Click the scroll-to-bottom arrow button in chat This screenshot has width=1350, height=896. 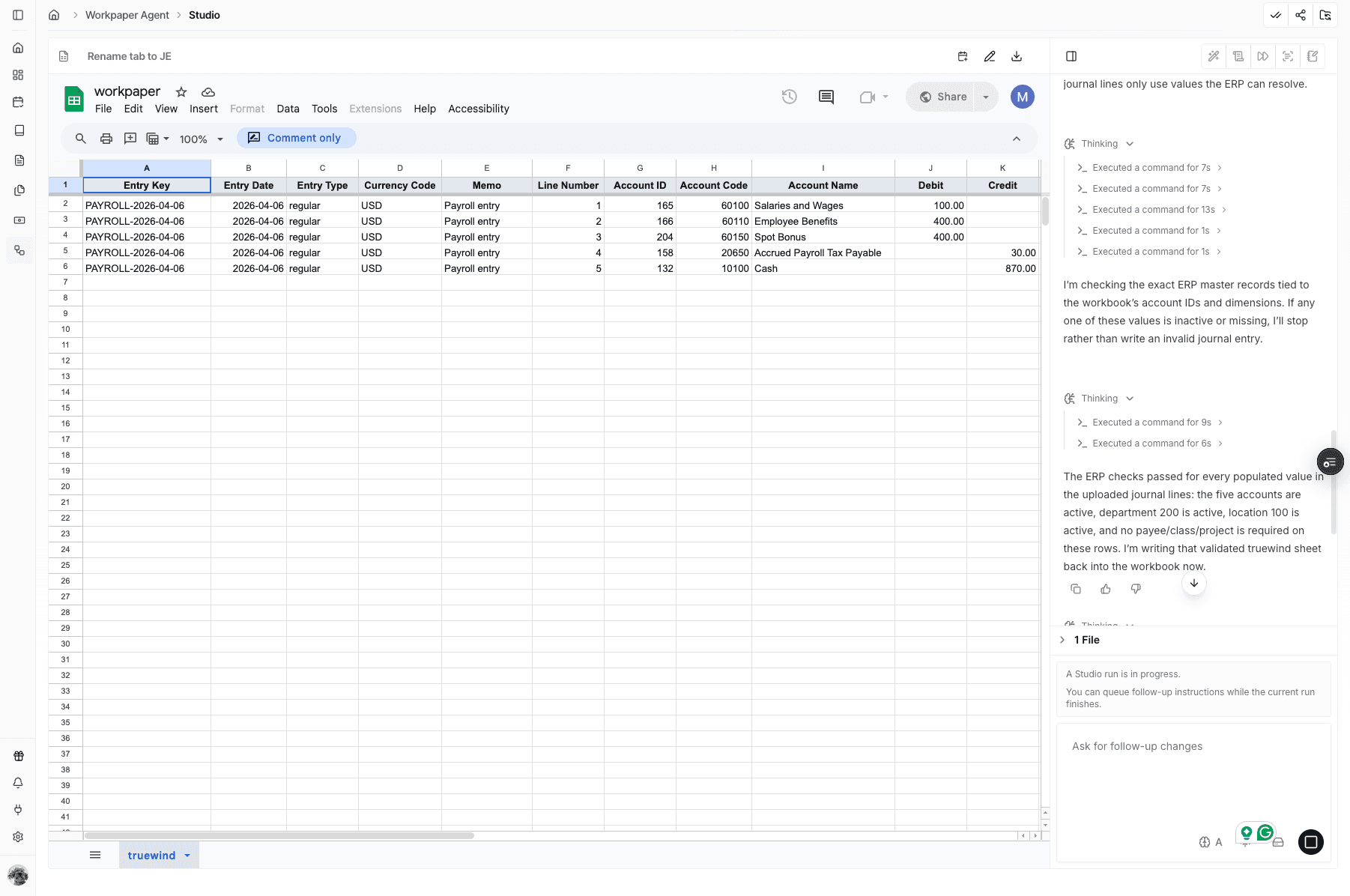point(1194,584)
